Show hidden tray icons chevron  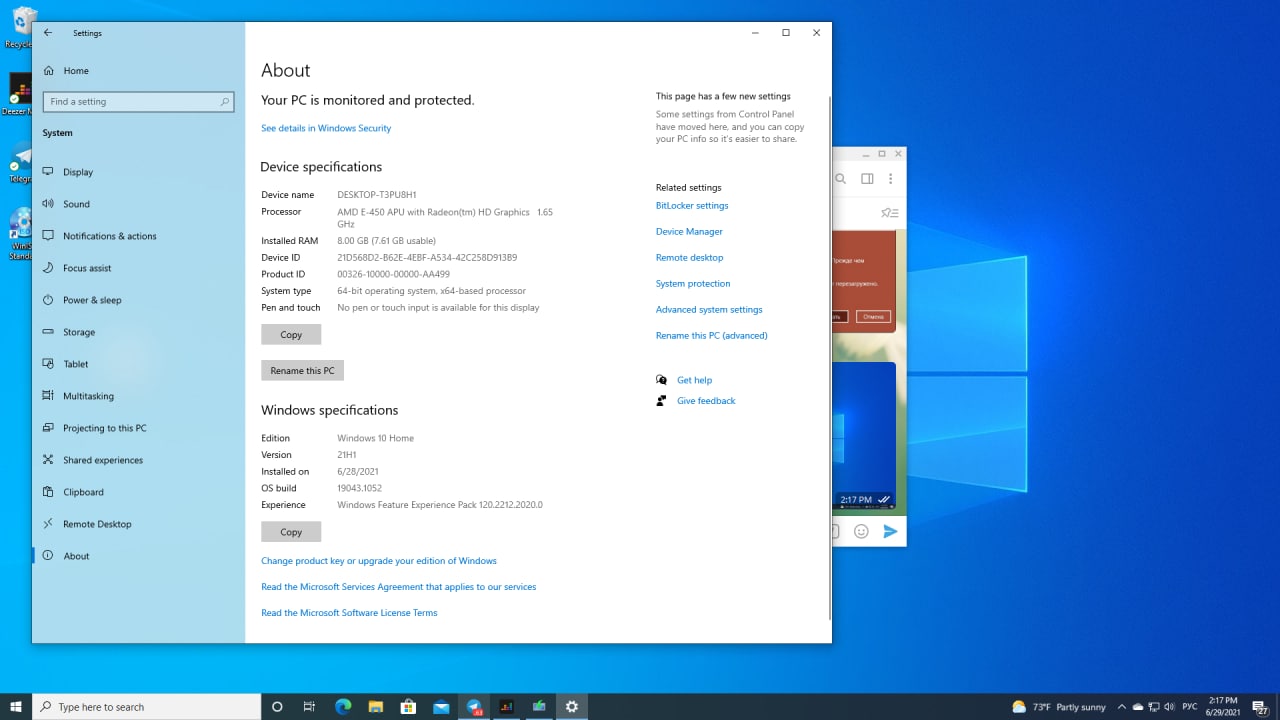[x=1121, y=707]
